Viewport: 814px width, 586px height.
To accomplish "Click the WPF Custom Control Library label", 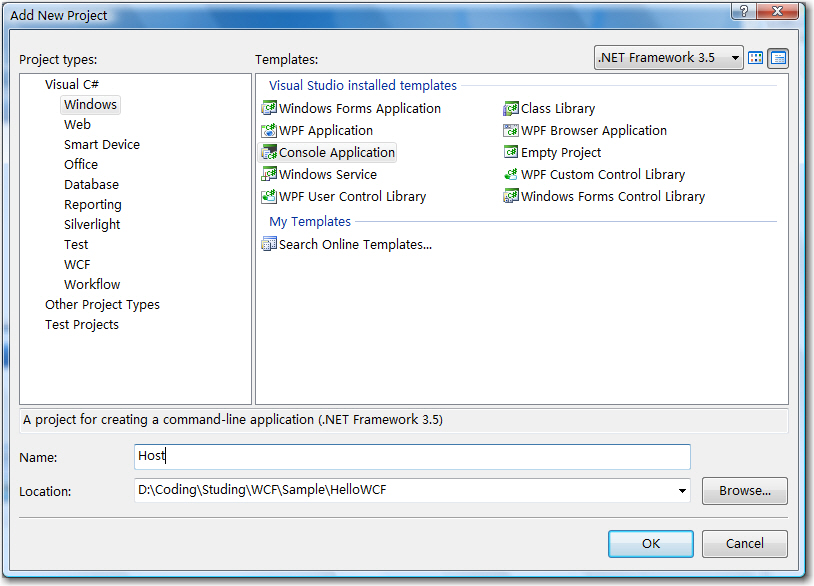I will pos(603,174).
